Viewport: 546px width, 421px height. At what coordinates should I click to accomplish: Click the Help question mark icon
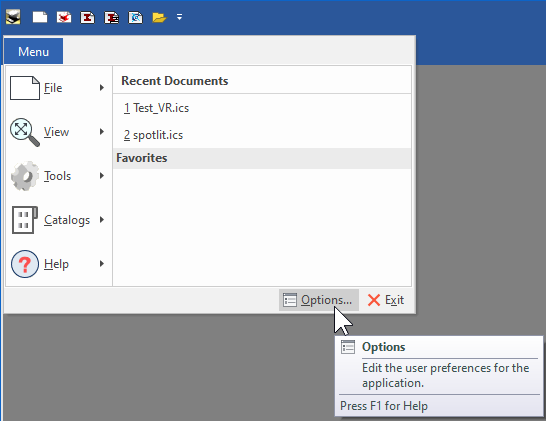click(25, 264)
